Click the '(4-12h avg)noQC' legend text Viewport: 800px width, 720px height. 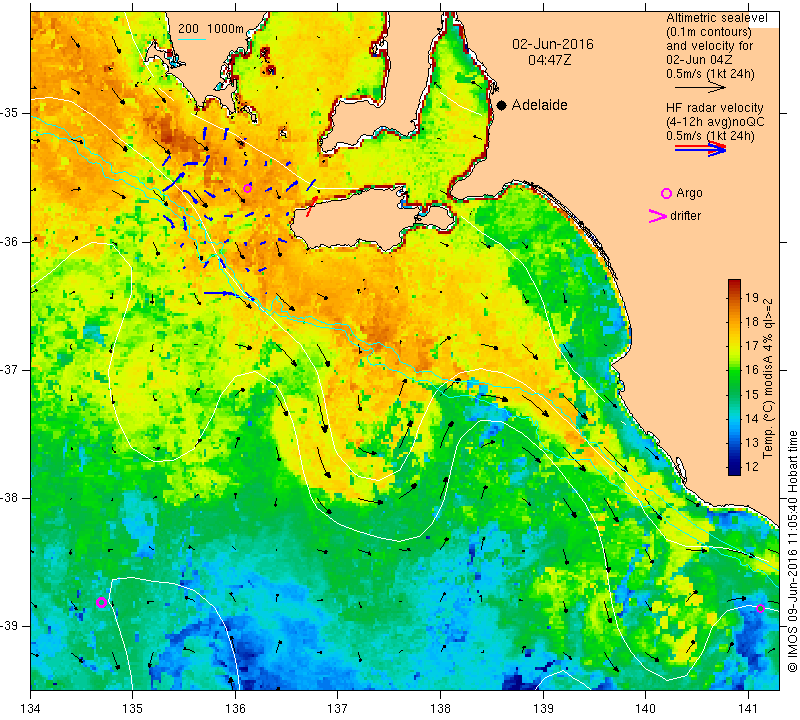pos(715,122)
